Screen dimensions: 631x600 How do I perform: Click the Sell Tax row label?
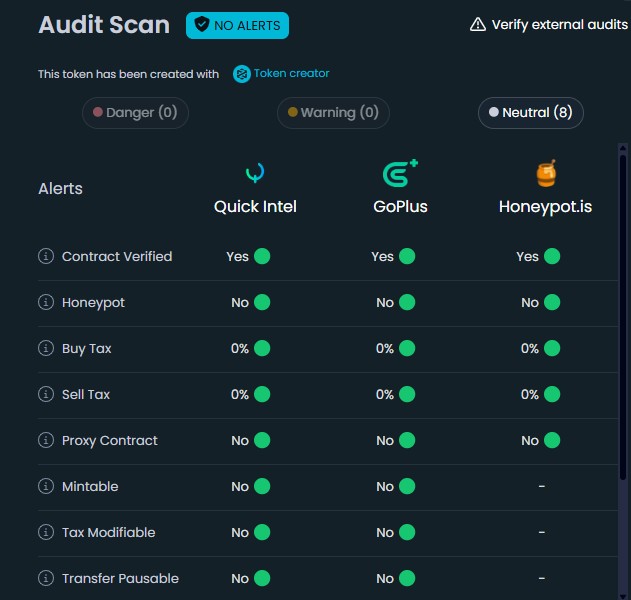click(86, 394)
